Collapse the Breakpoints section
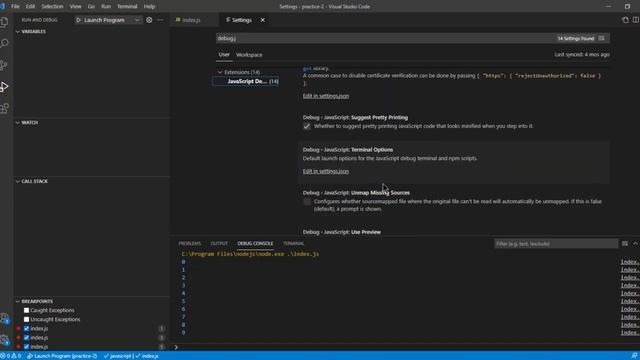The width and height of the screenshot is (640, 360). (18, 301)
